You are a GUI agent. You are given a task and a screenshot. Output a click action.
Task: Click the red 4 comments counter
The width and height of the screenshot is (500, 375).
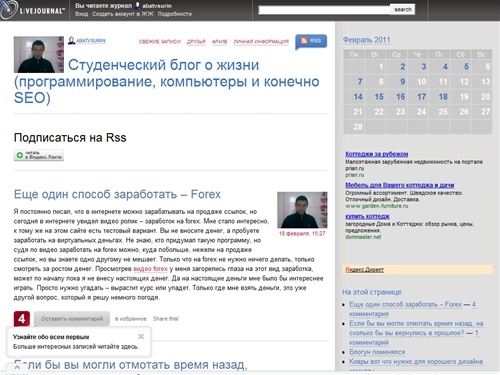coord(22,319)
